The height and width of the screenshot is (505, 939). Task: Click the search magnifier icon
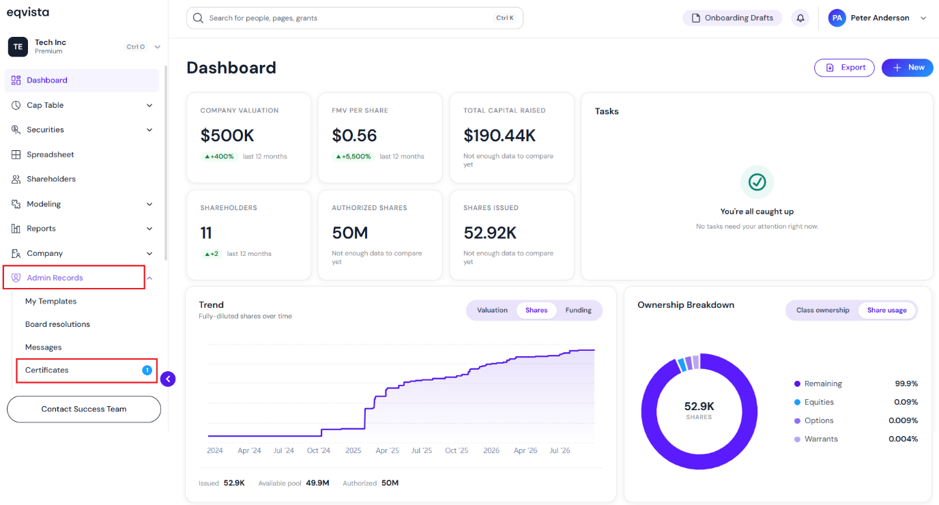pyautogui.click(x=198, y=18)
